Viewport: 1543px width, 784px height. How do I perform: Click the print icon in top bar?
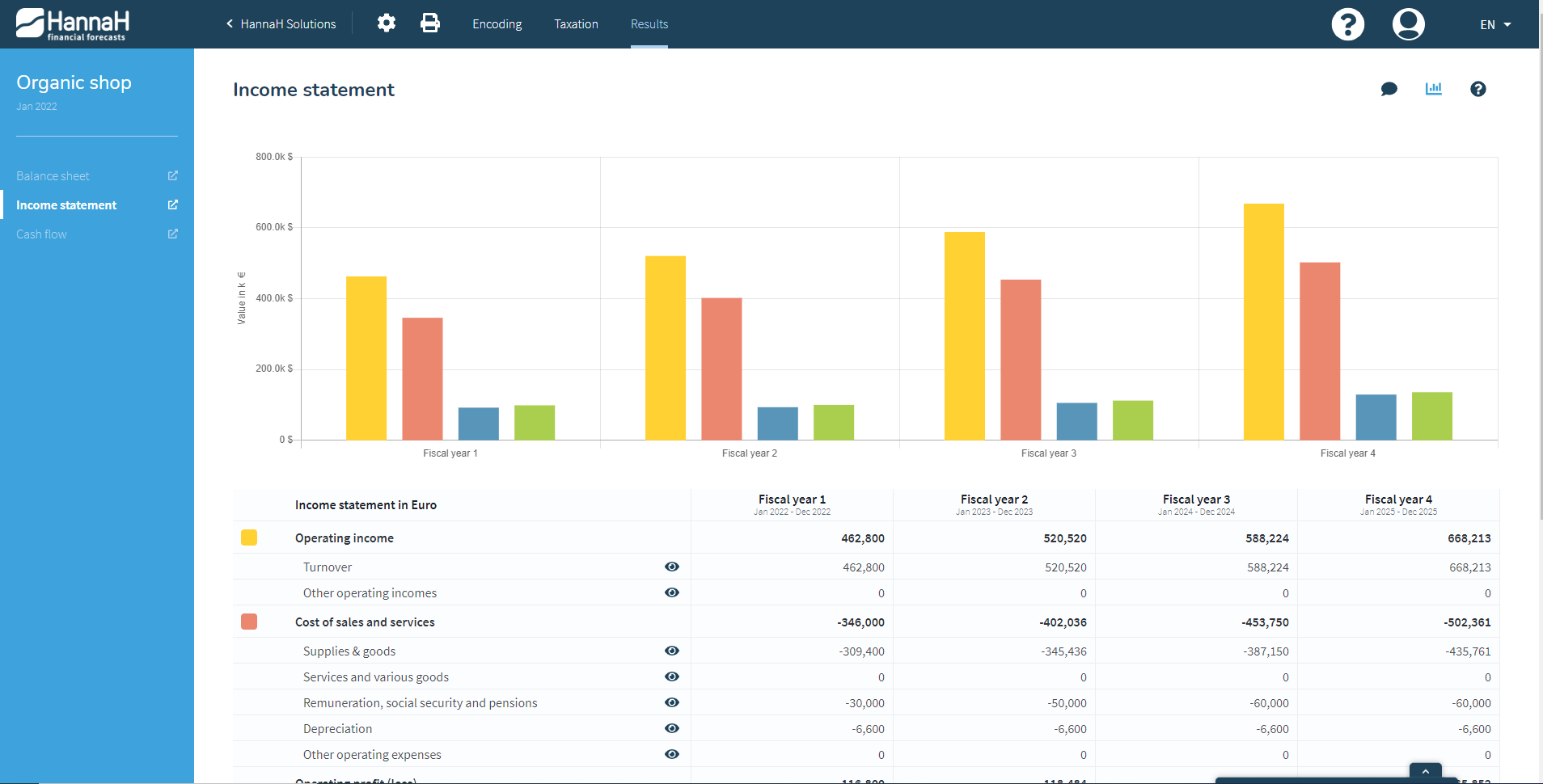pos(430,23)
